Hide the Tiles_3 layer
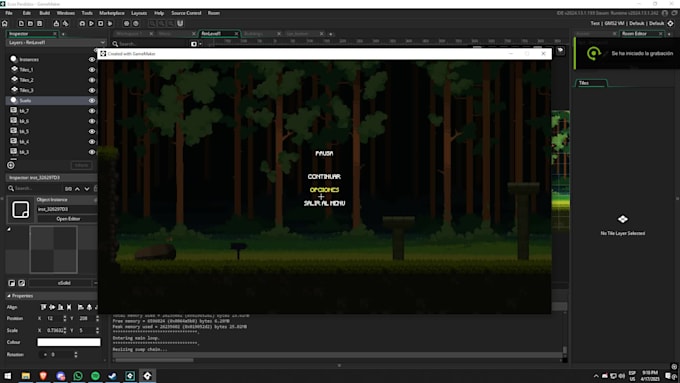 point(92,90)
